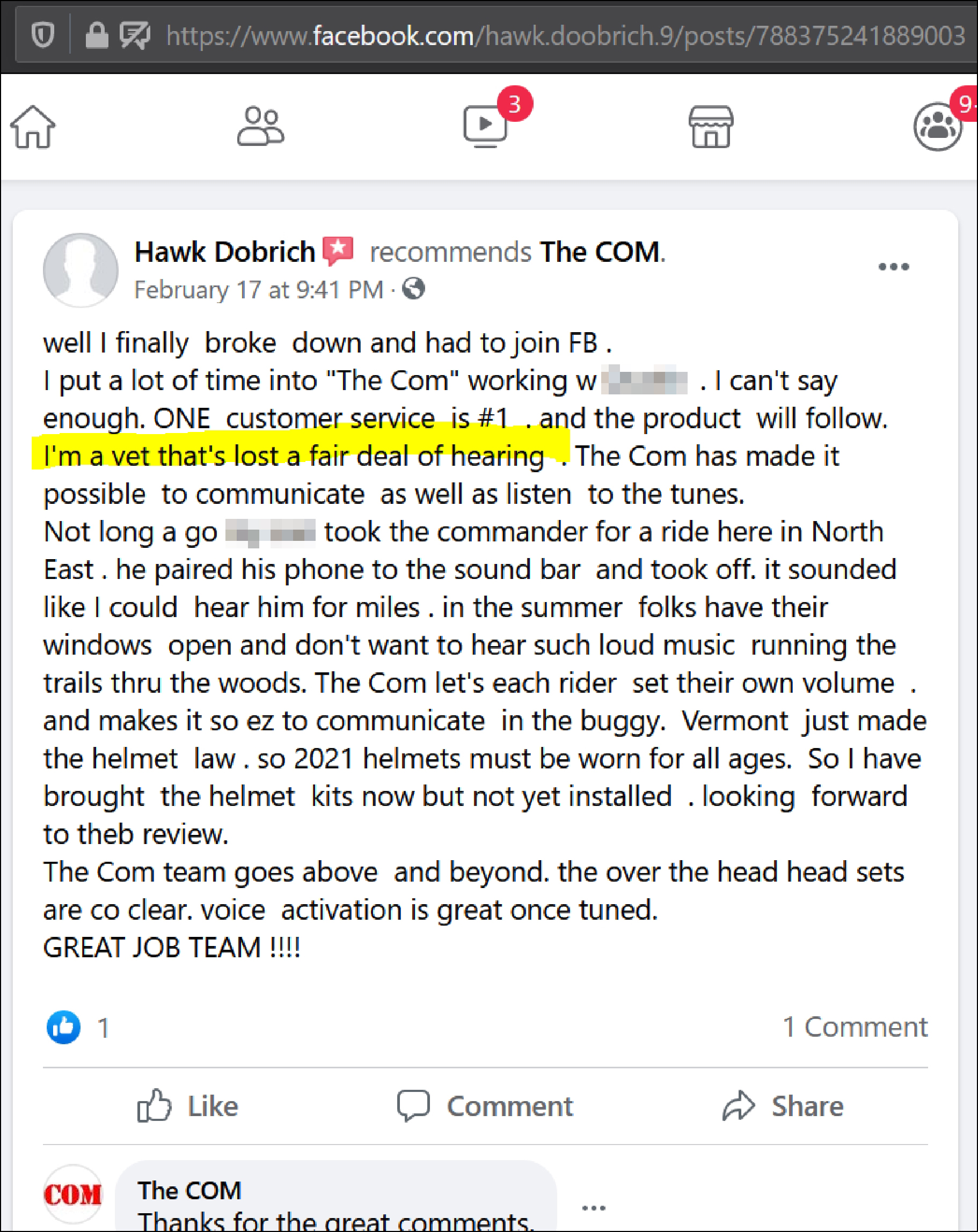Viewport: 978px width, 1232px height.
Task: Click the post timestamp February 17
Action: [x=258, y=290]
